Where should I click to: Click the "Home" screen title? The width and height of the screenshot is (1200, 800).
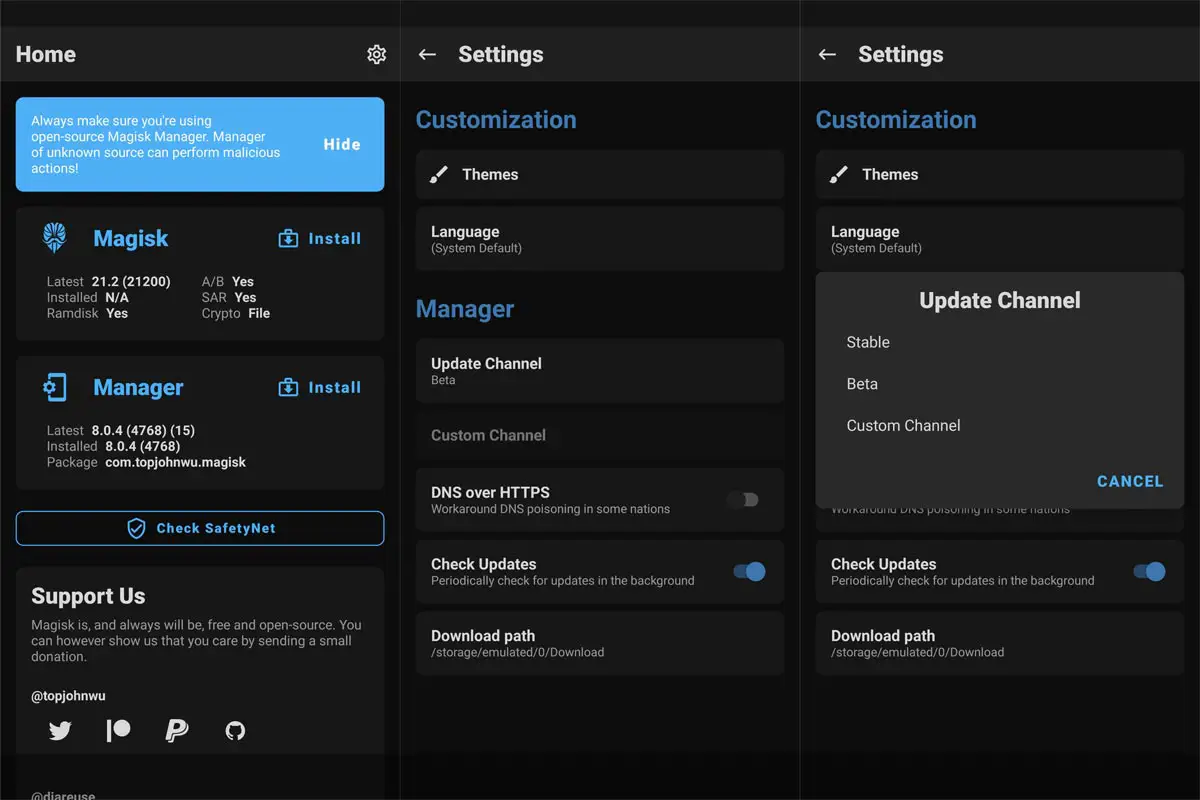(x=46, y=54)
